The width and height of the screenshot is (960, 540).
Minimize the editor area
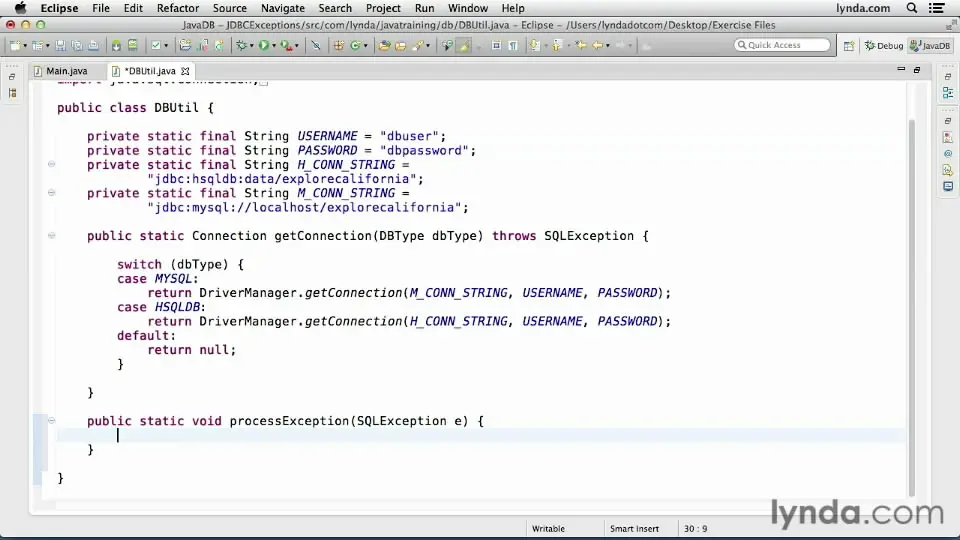click(x=901, y=70)
